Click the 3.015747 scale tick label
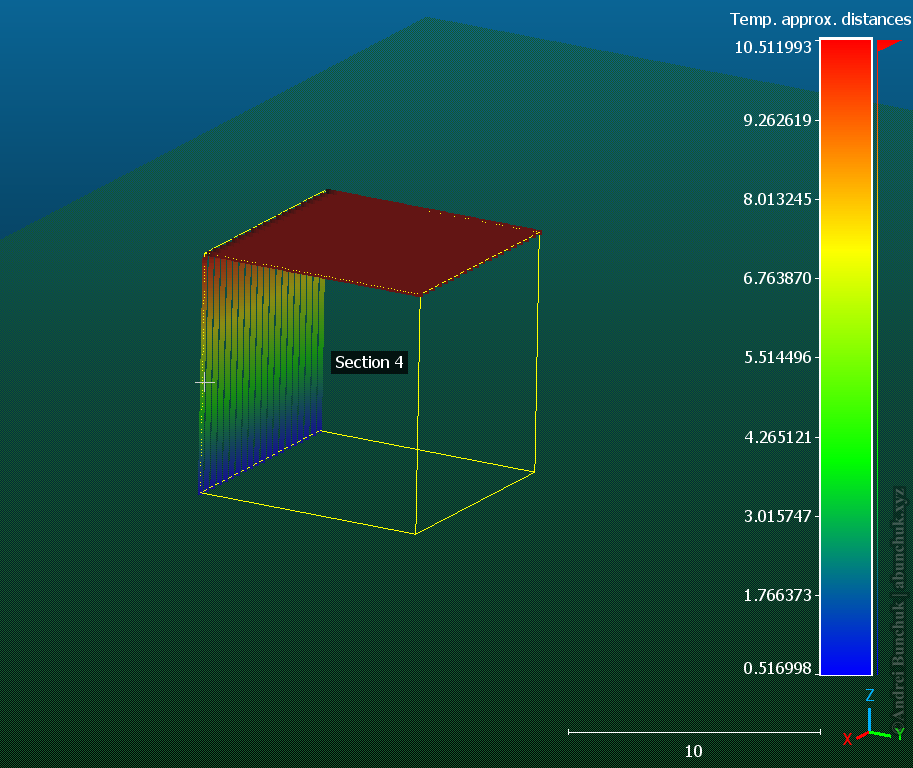 pos(776,516)
